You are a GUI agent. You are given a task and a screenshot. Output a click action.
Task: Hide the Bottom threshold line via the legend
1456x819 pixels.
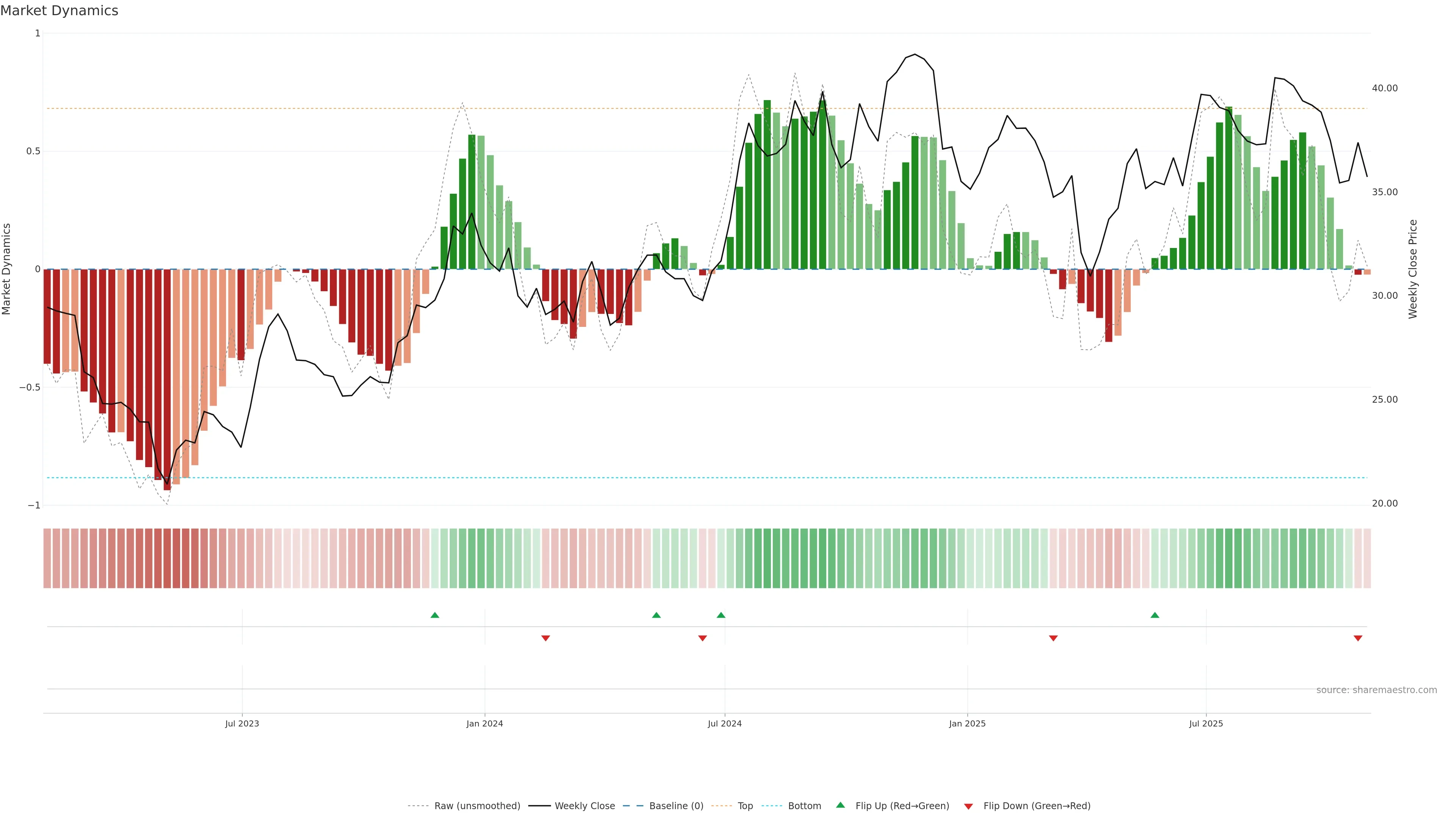pos(804,806)
